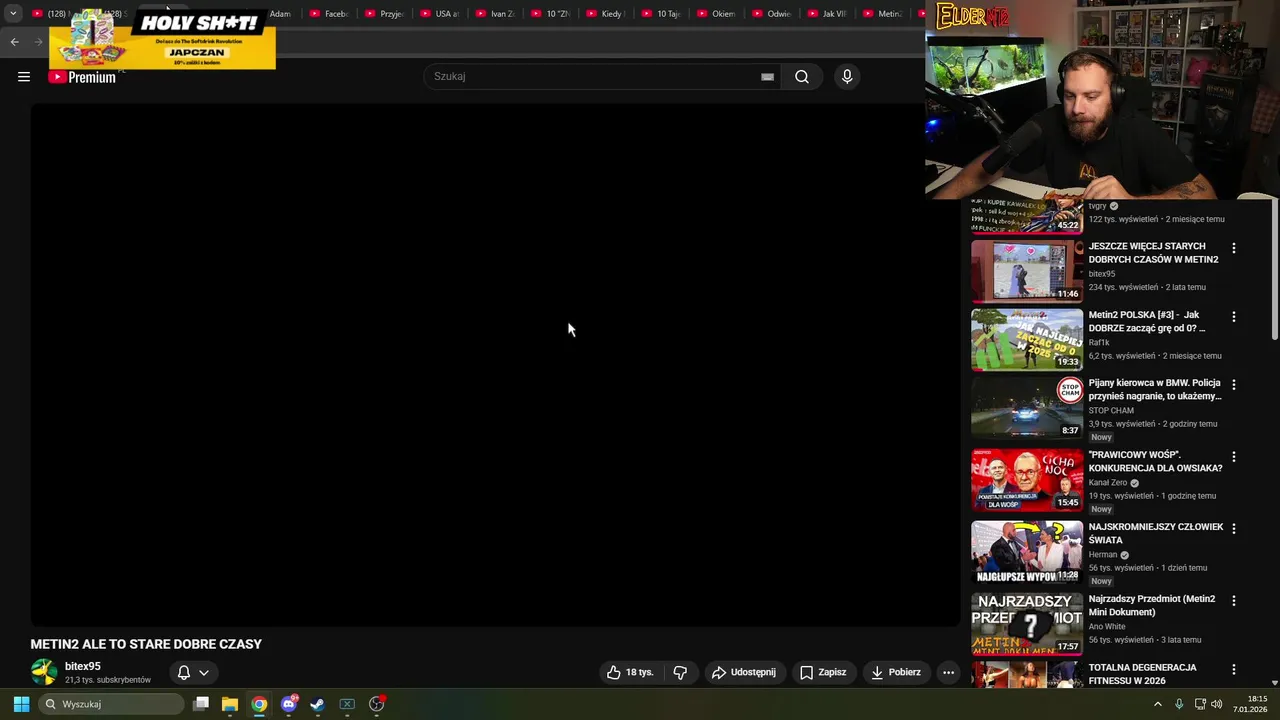
Task: Click the YouTube Premium logo
Action: click(82, 77)
